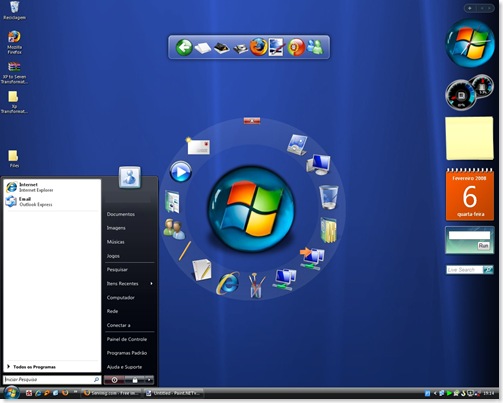Viewport: 503px width, 403px height.
Task: Click the Windows clock gadget in sidebar
Action: [x=470, y=43]
